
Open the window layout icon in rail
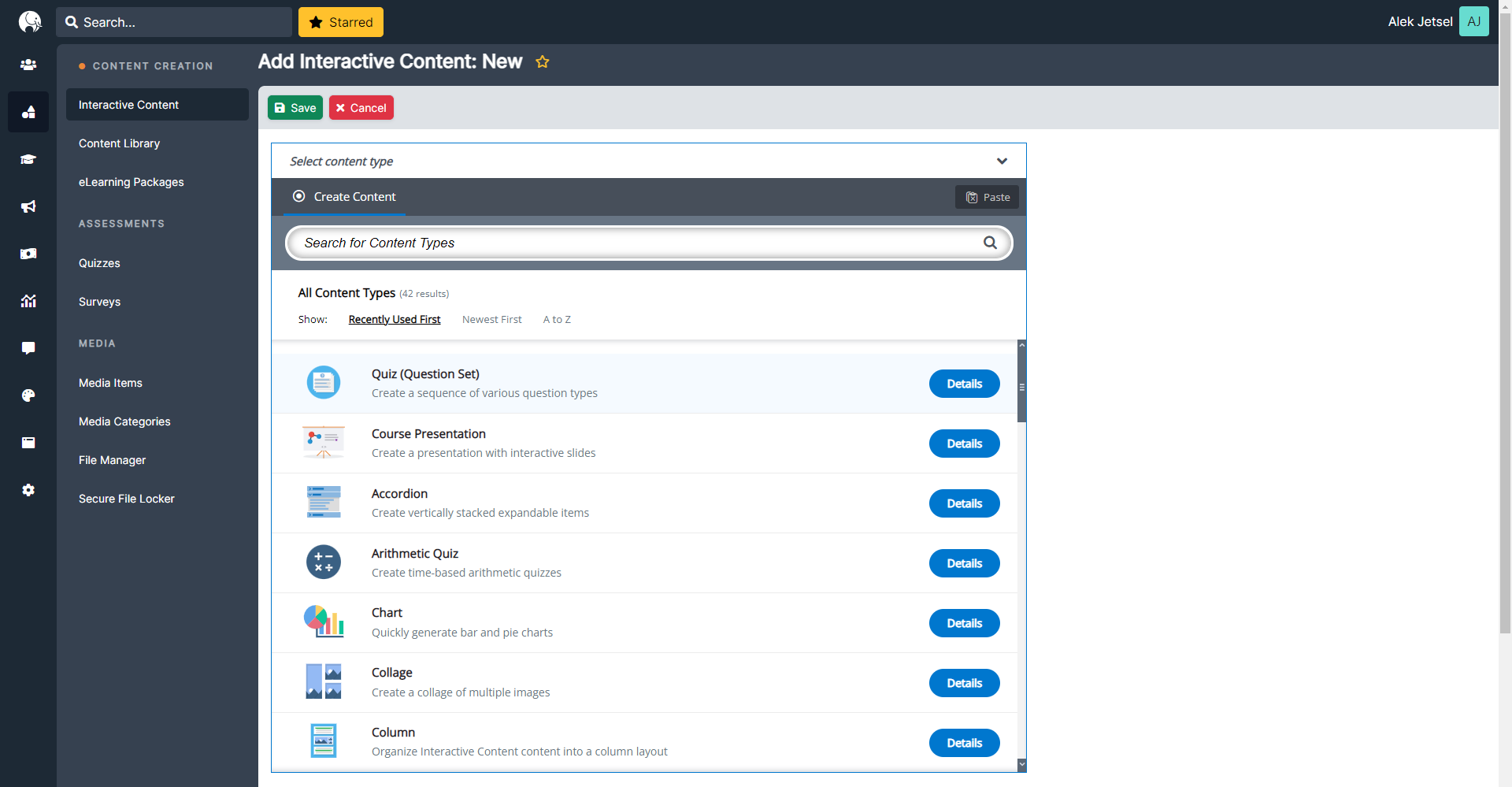pyautogui.click(x=28, y=443)
